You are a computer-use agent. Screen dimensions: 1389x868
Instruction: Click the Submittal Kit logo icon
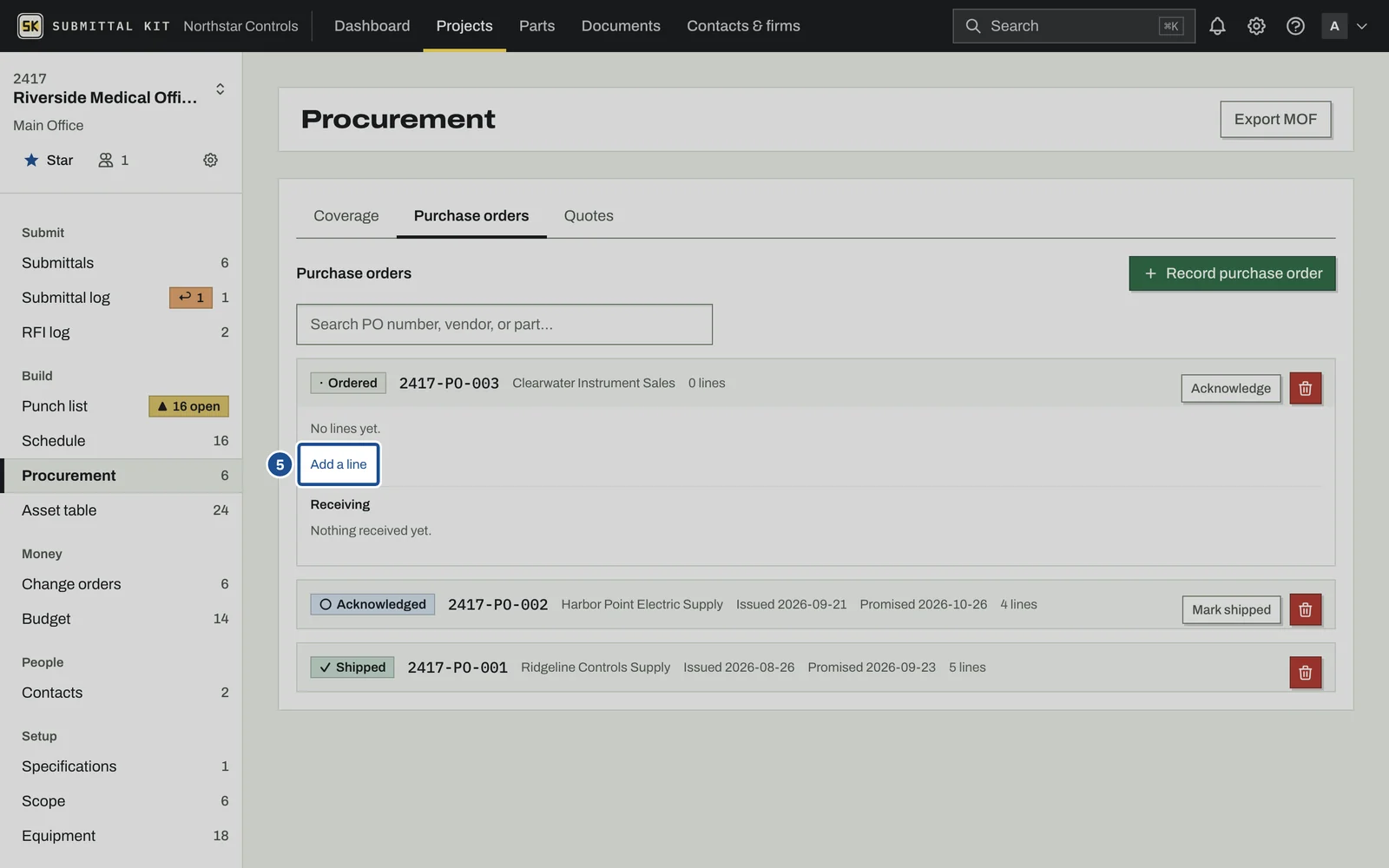30,26
